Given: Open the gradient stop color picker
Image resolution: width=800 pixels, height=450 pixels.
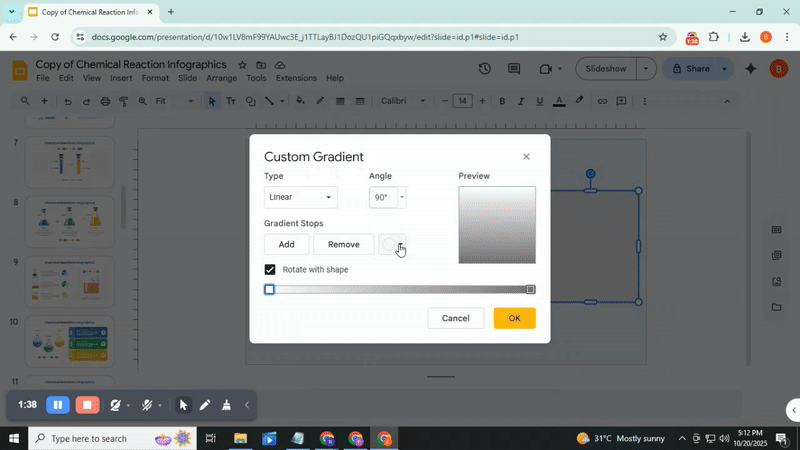Looking at the screenshot, I should click(x=393, y=245).
